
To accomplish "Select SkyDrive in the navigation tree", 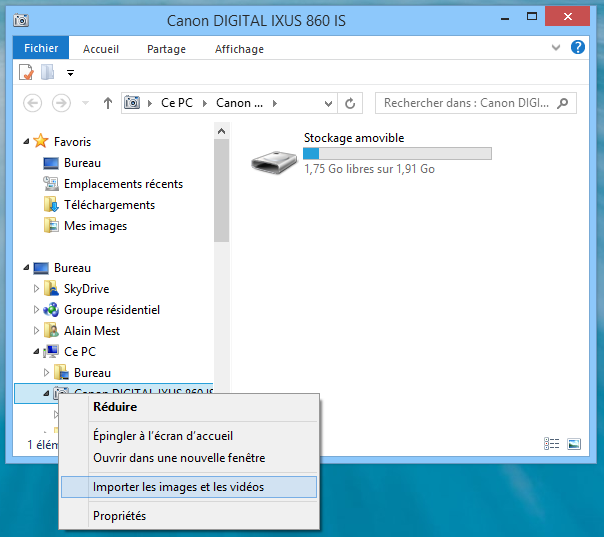I will (86, 289).
